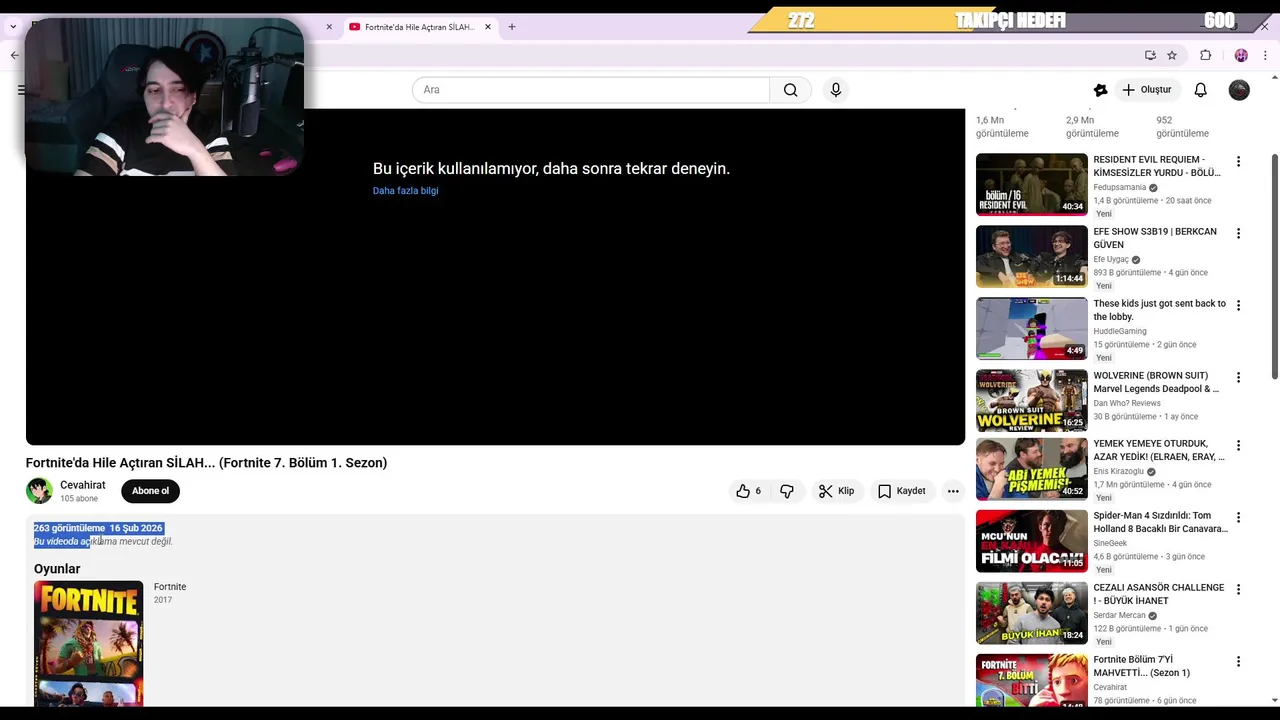Open These kids just got sent thumbnail
The width and height of the screenshot is (1280, 720).
click(x=1031, y=328)
